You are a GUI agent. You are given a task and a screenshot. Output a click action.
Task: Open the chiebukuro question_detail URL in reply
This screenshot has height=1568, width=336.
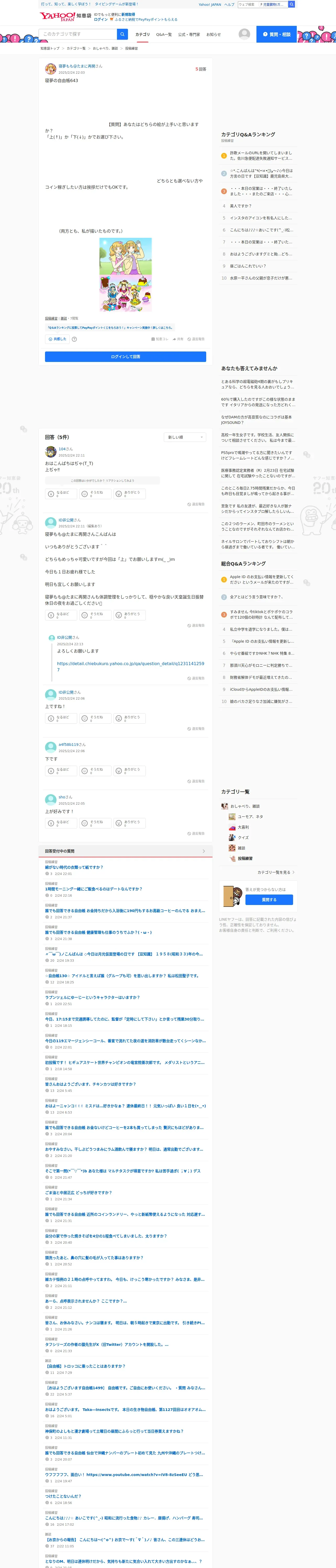[x=131, y=666]
